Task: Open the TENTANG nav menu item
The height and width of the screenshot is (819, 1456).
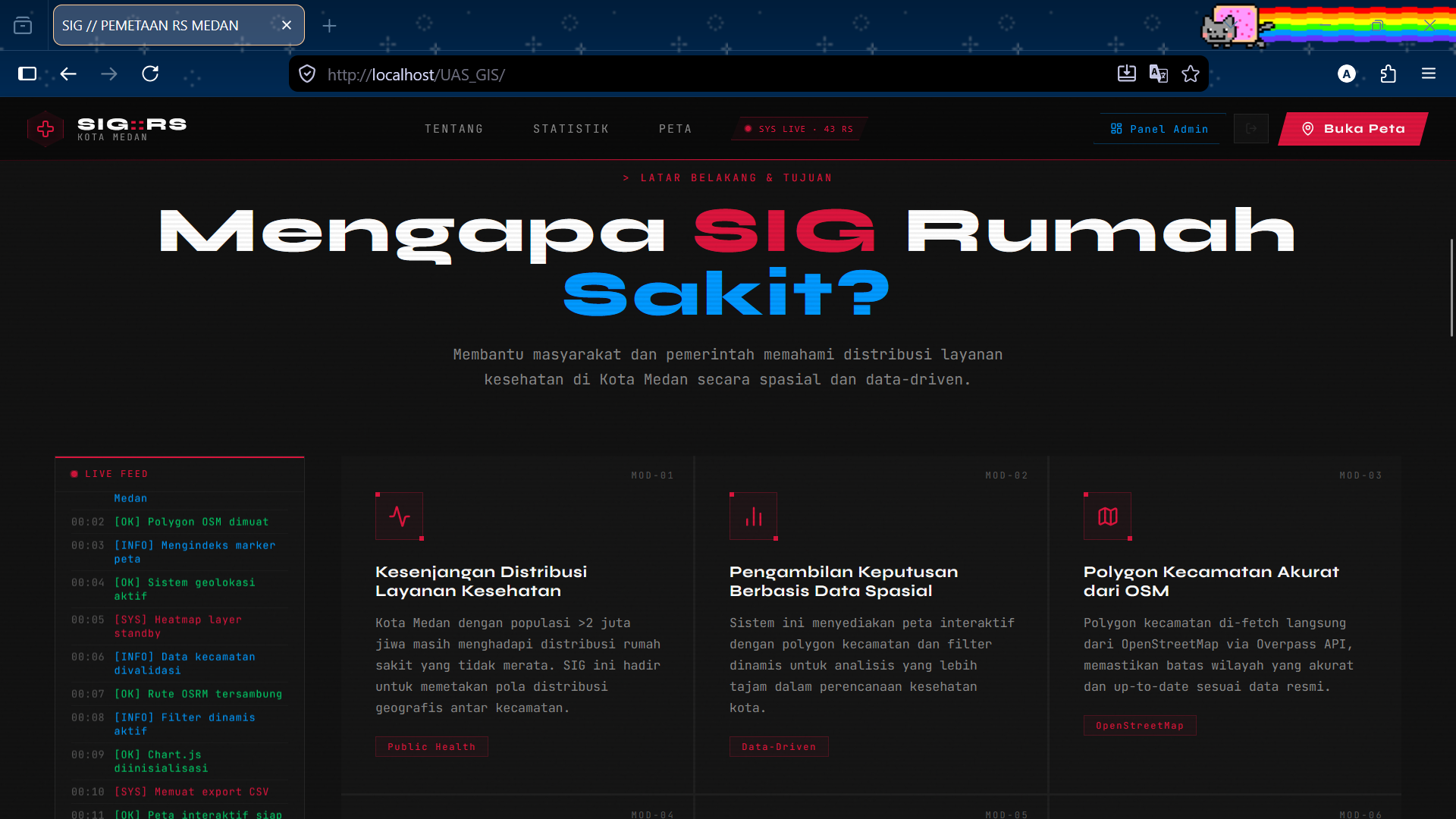Action: tap(454, 129)
